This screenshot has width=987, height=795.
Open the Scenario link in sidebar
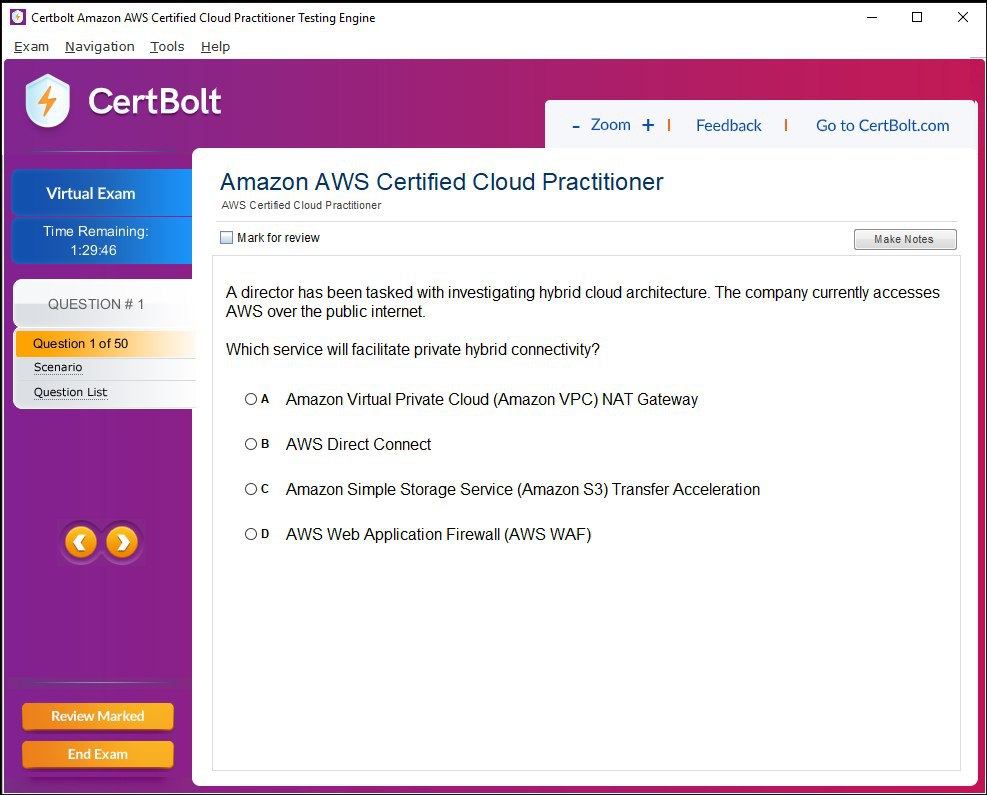click(58, 367)
